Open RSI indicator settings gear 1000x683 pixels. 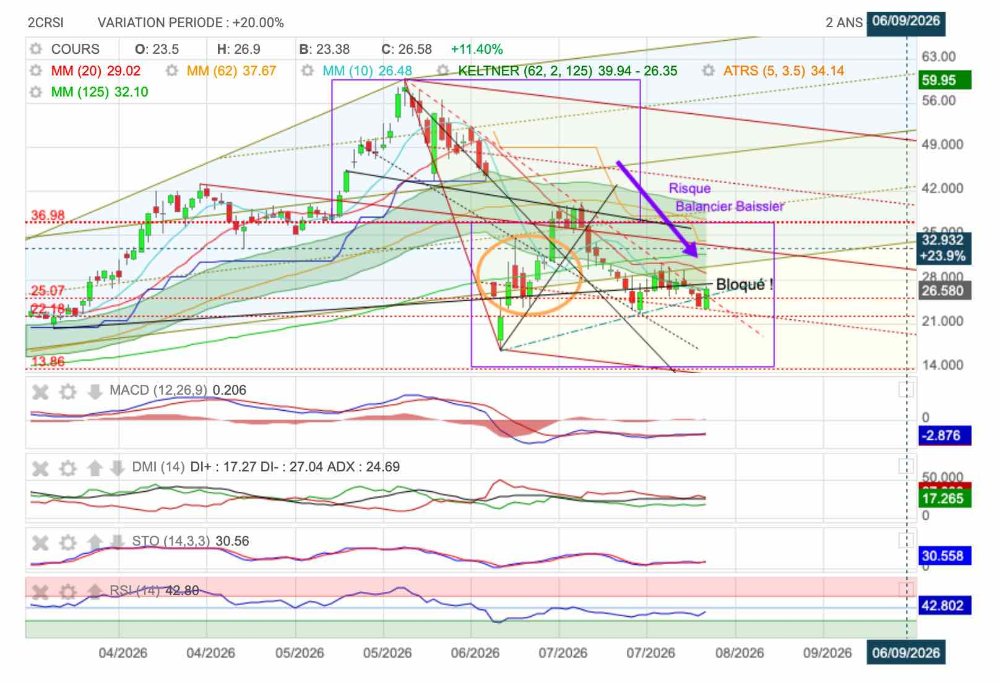pyautogui.click(x=68, y=592)
